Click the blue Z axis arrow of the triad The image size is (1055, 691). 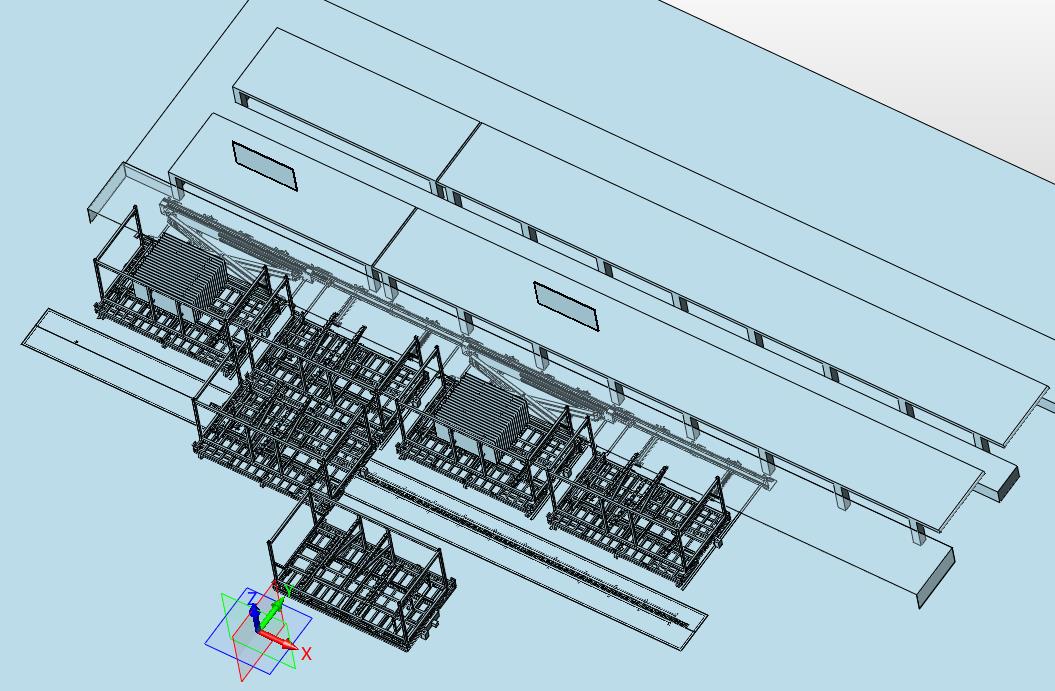coord(255,616)
